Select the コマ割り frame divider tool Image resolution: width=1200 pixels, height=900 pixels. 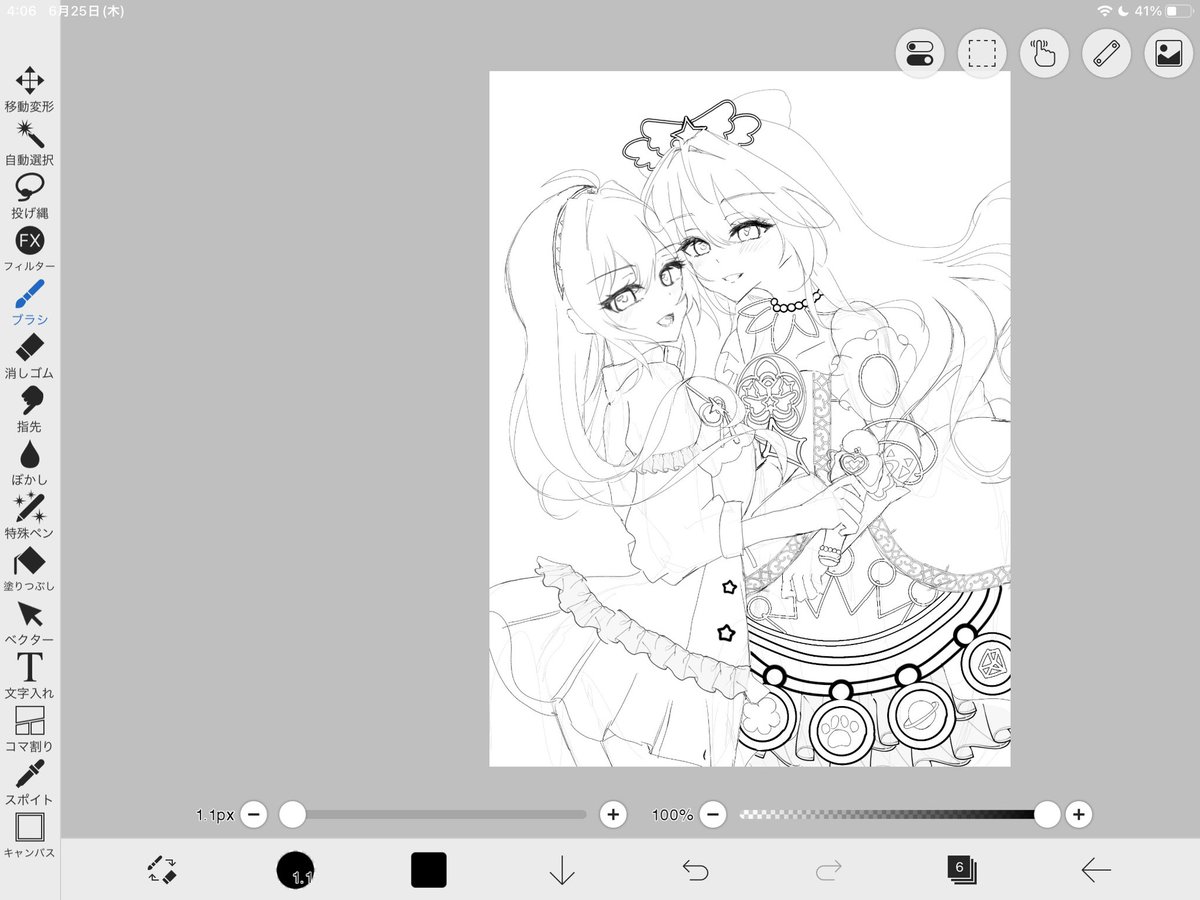(x=30, y=730)
